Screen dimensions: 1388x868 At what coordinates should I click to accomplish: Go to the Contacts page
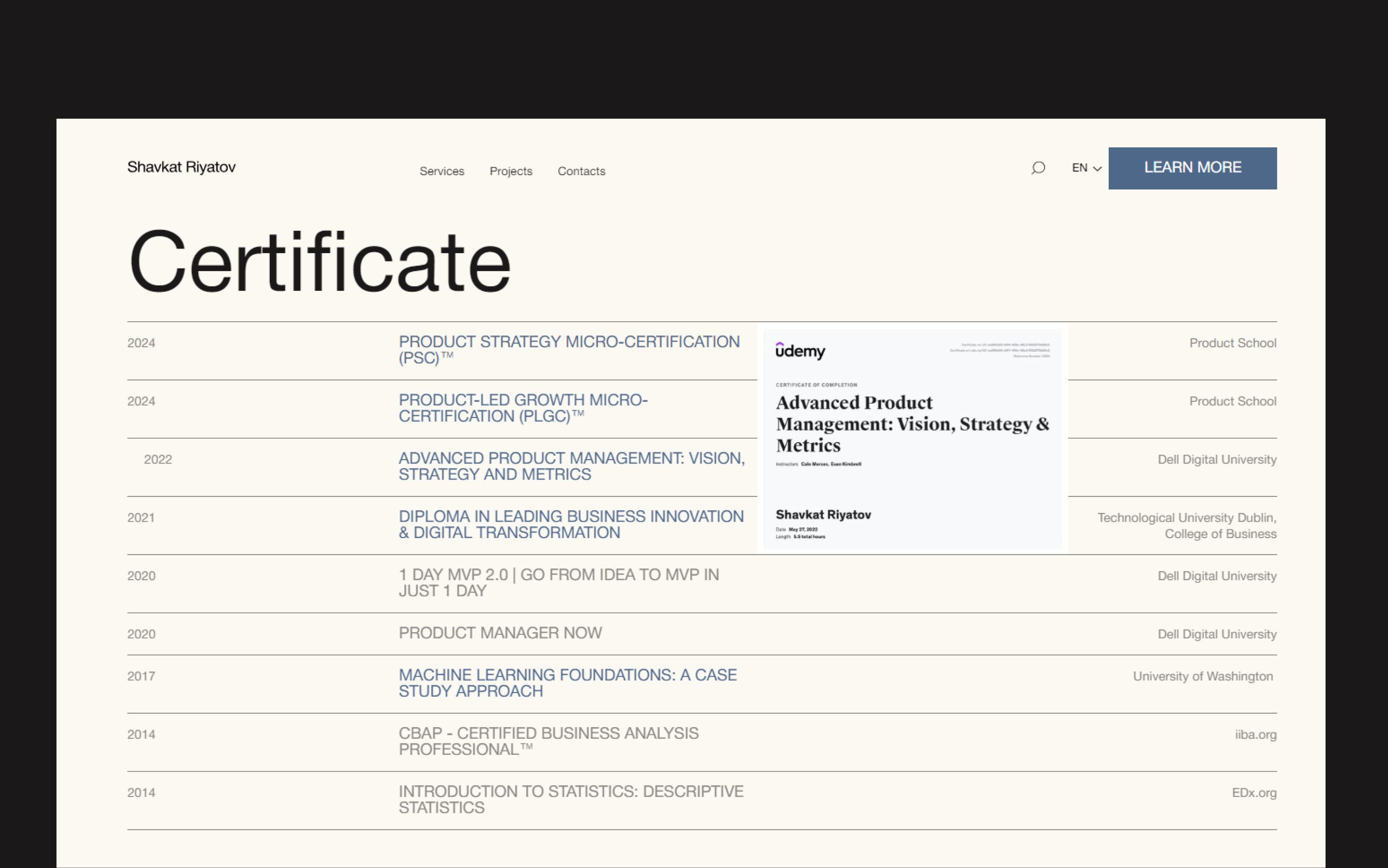[x=581, y=171]
